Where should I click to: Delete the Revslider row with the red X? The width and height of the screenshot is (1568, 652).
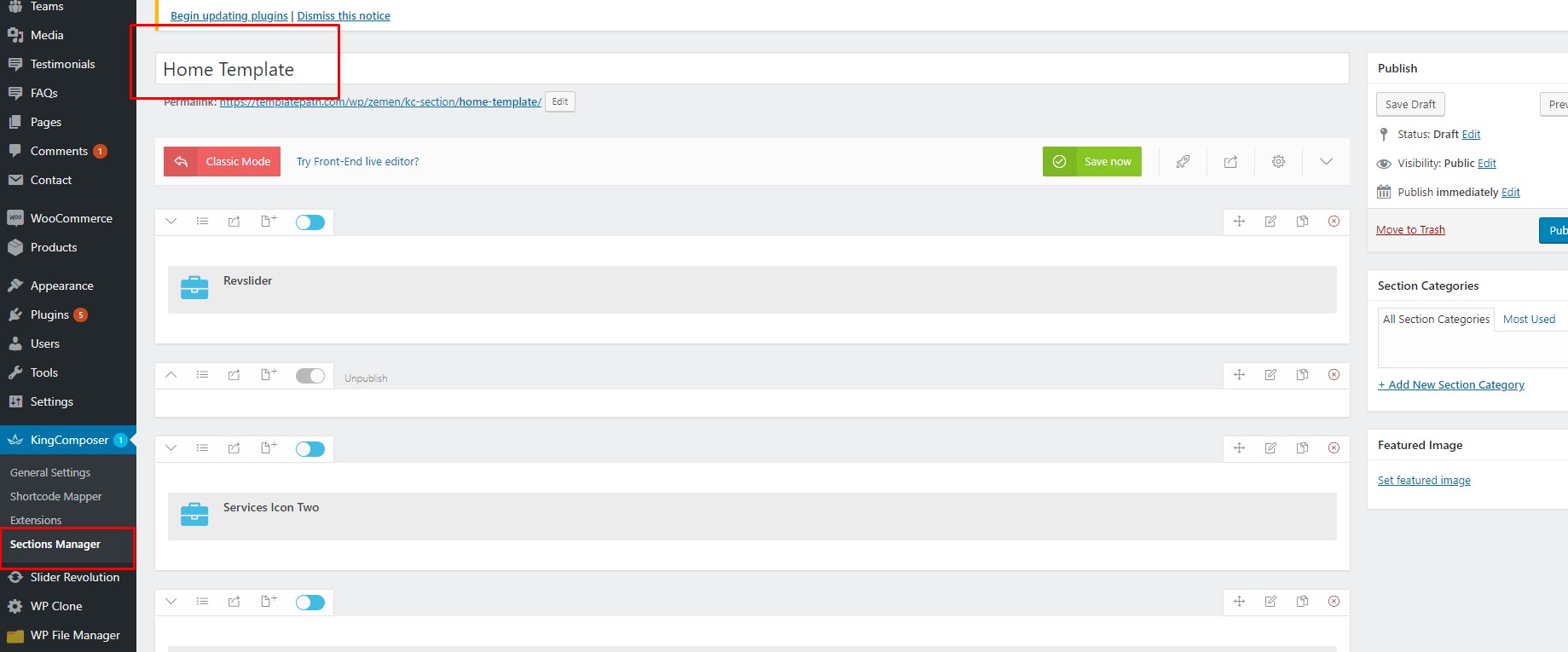pos(1334,222)
